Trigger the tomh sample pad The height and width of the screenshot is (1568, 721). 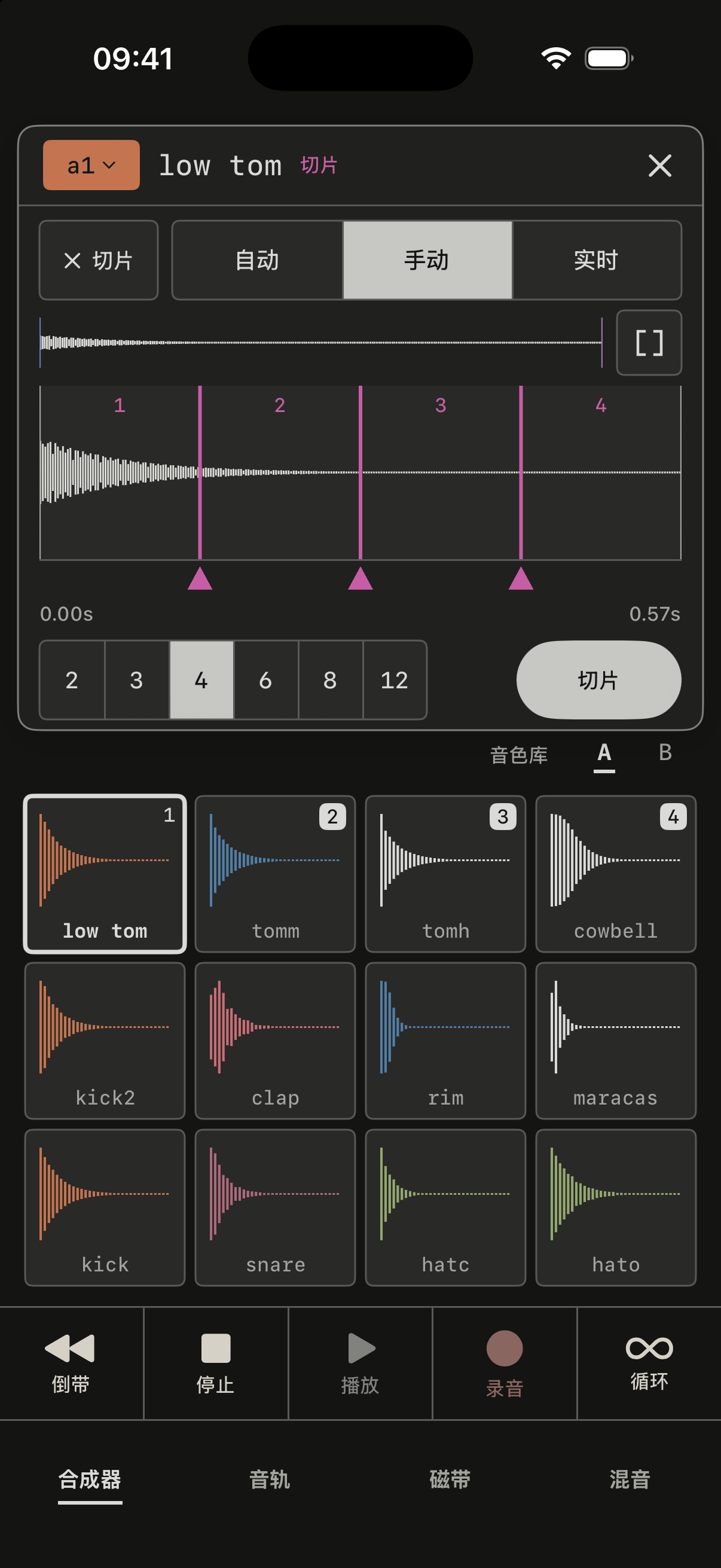point(445,874)
